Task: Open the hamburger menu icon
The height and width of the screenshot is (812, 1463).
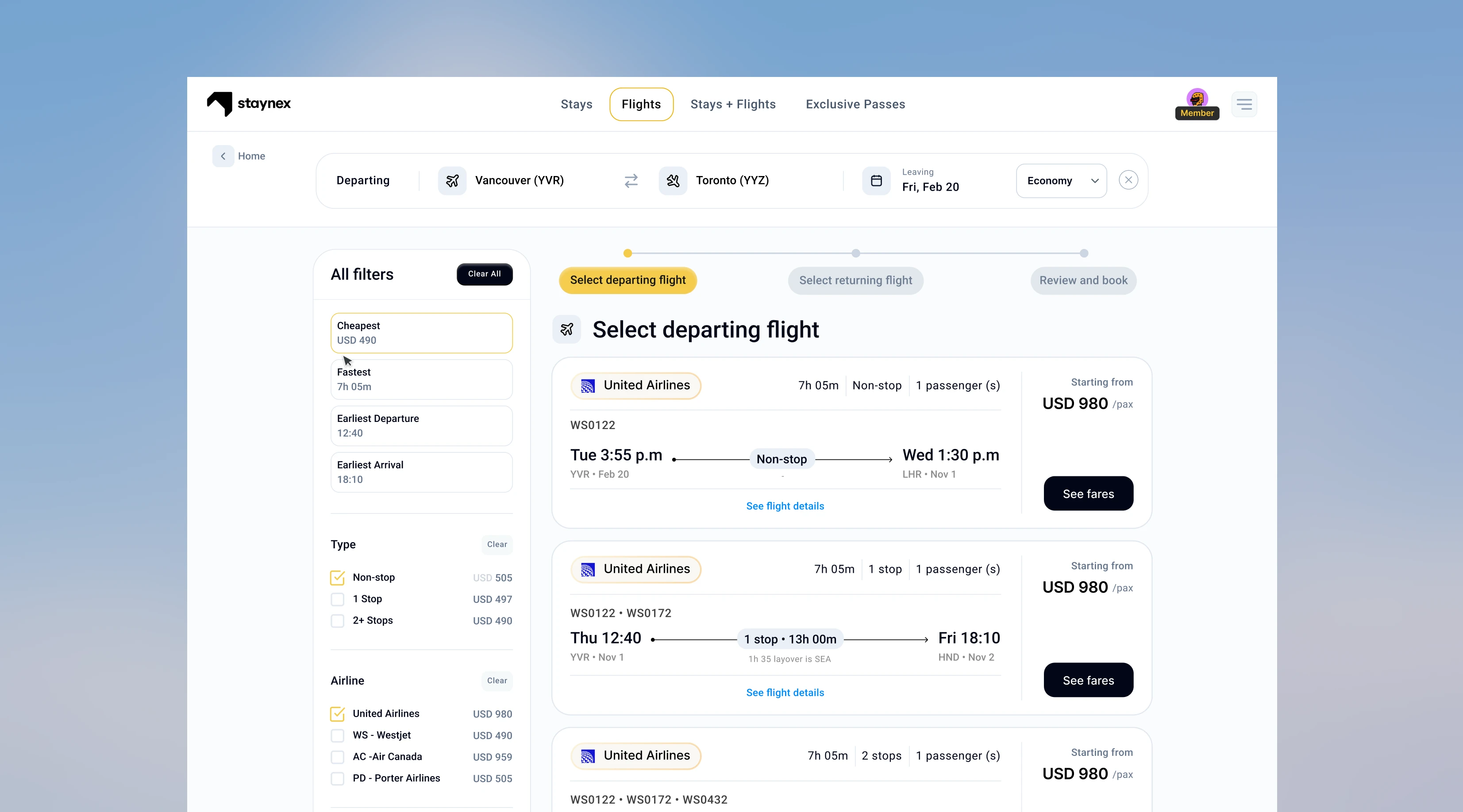Action: pos(1244,104)
